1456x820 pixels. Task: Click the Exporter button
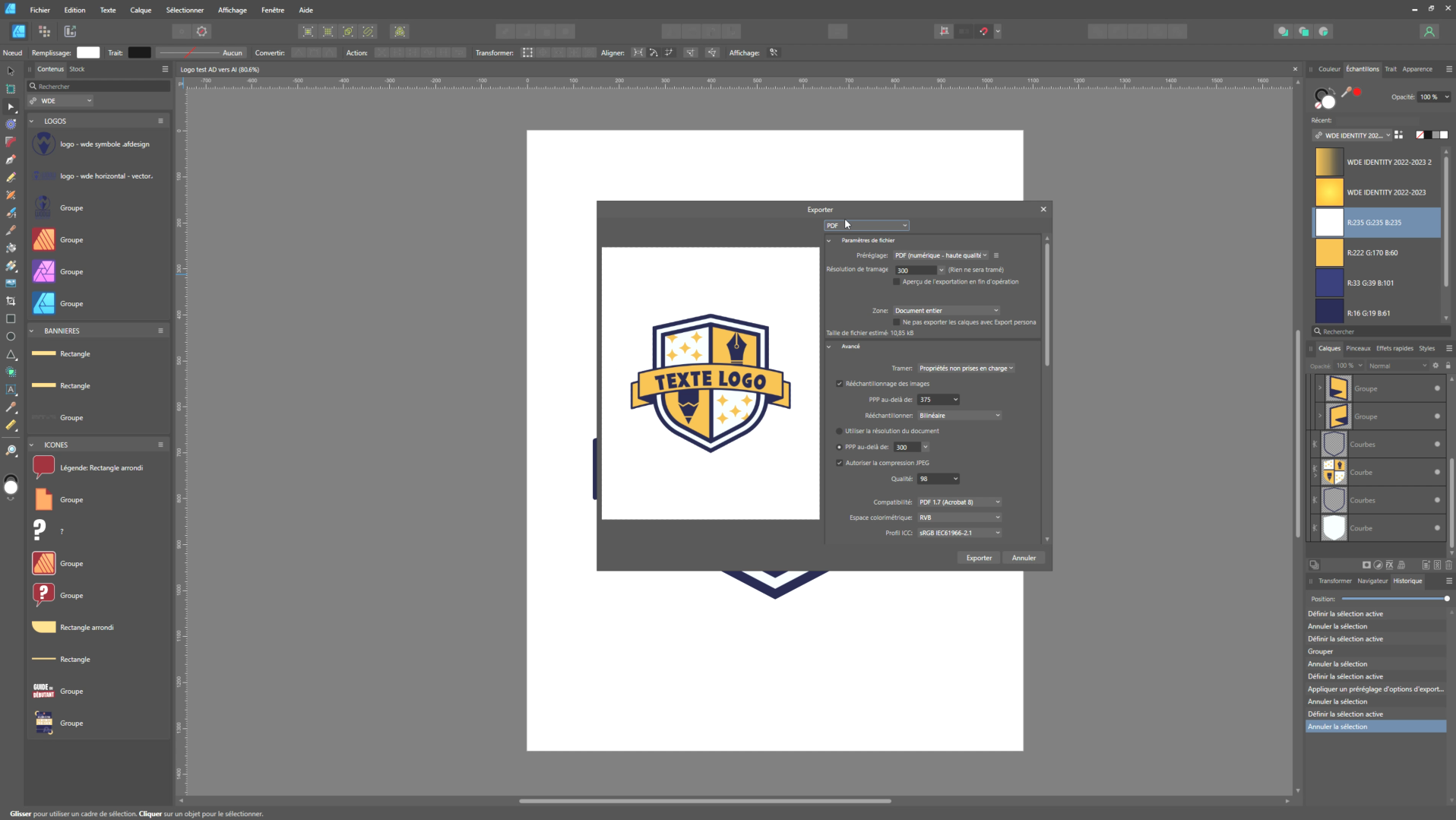coord(979,558)
